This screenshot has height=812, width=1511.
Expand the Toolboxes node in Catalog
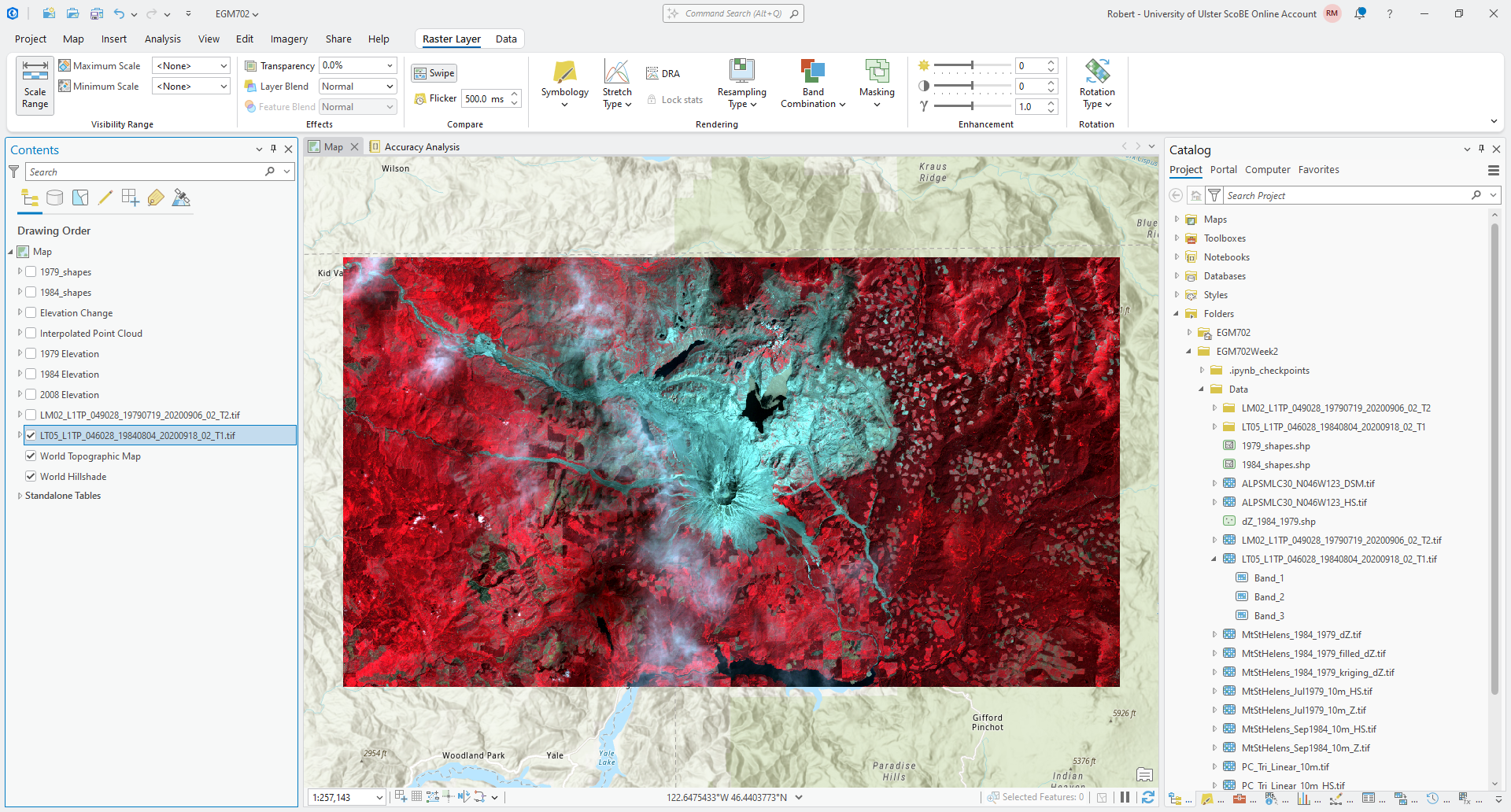[x=1177, y=238]
